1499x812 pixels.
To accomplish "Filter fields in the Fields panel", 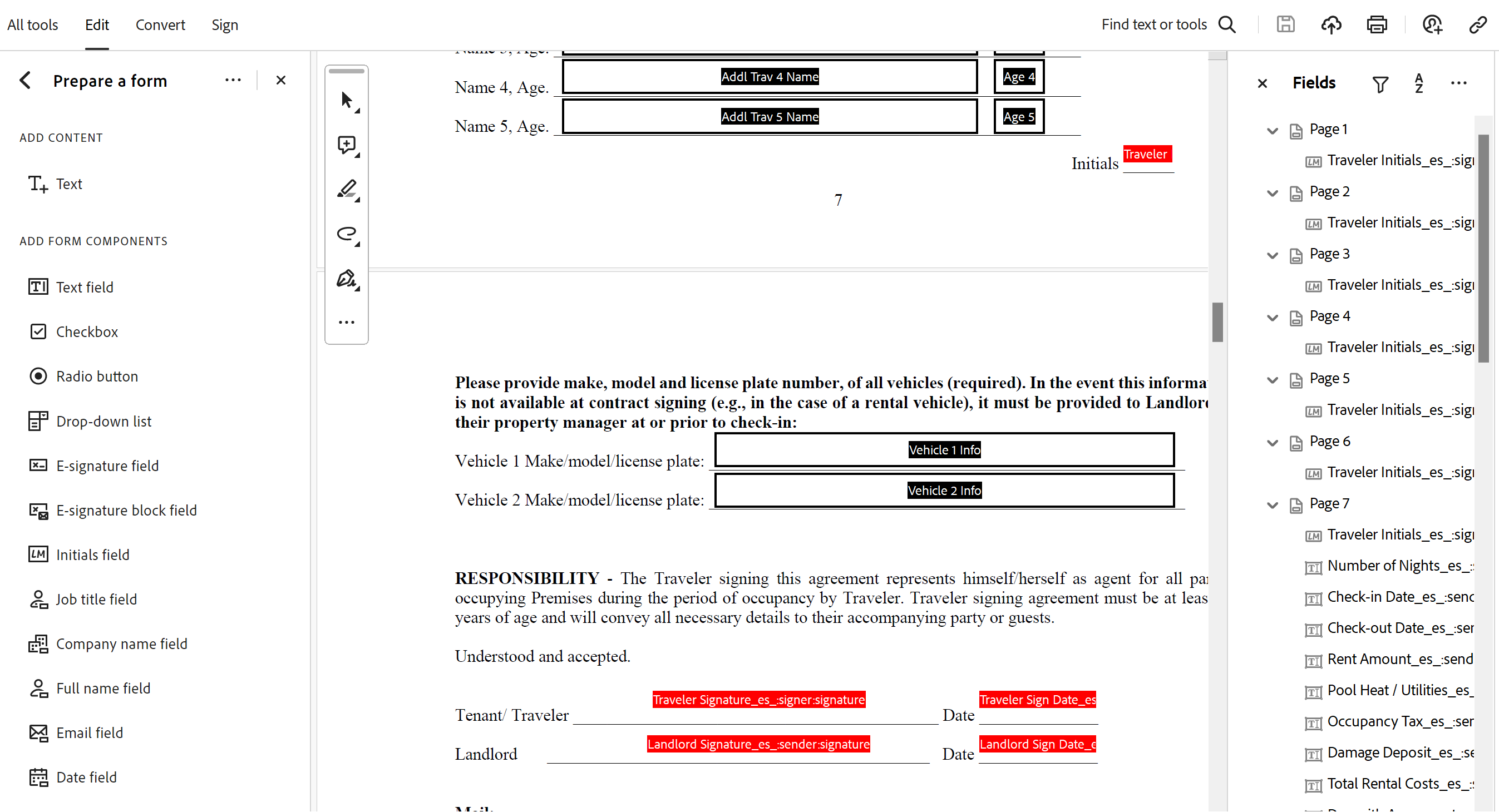I will [x=1380, y=84].
